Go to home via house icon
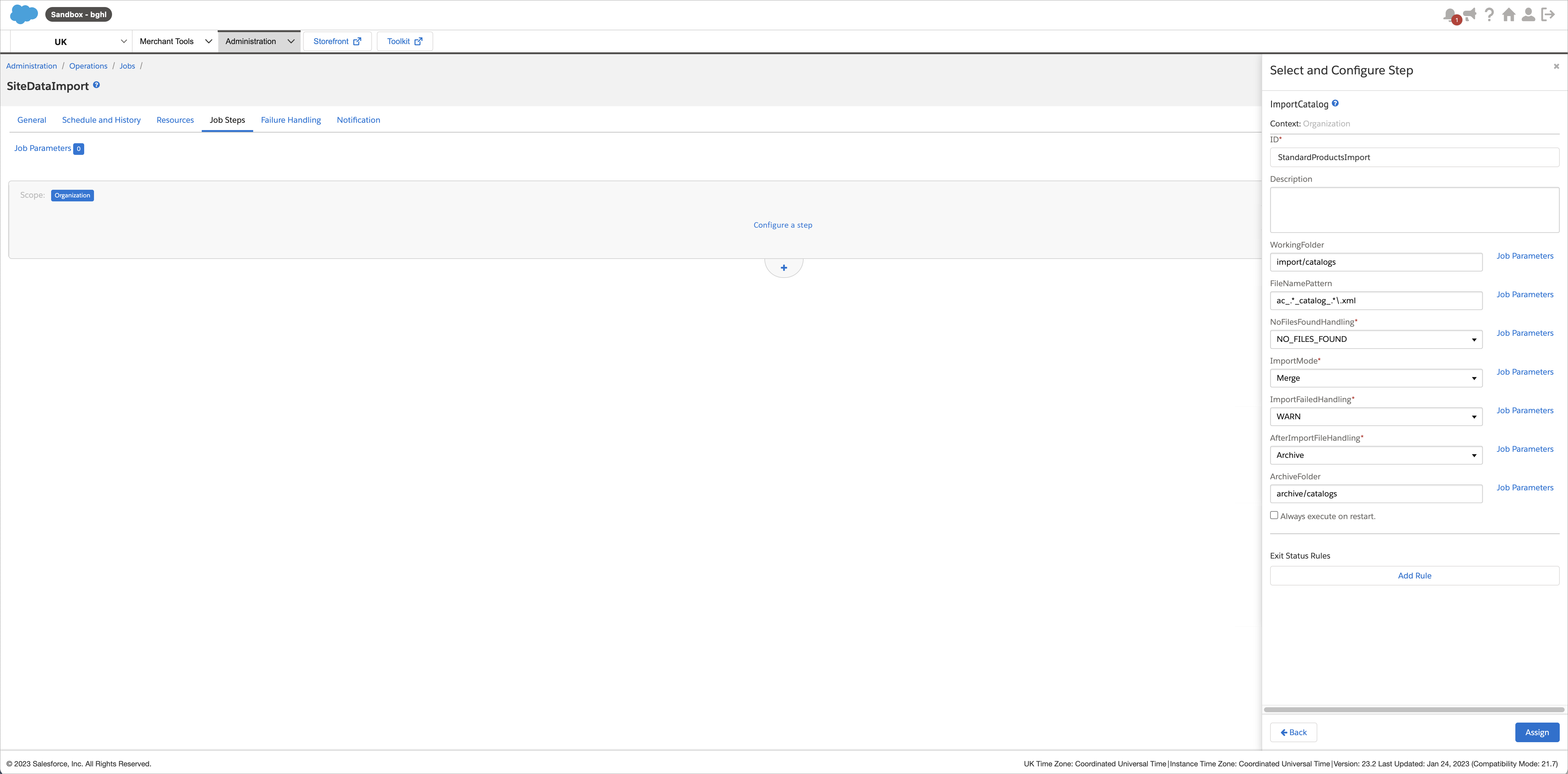1568x774 pixels. pos(1509,15)
